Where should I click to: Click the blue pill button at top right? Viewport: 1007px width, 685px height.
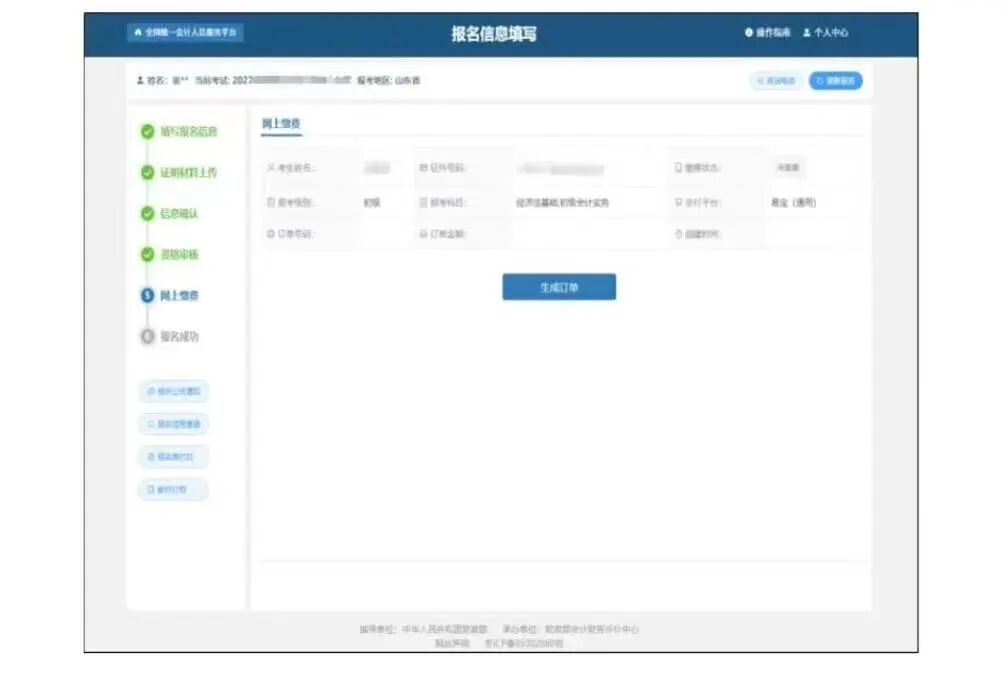tap(835, 81)
